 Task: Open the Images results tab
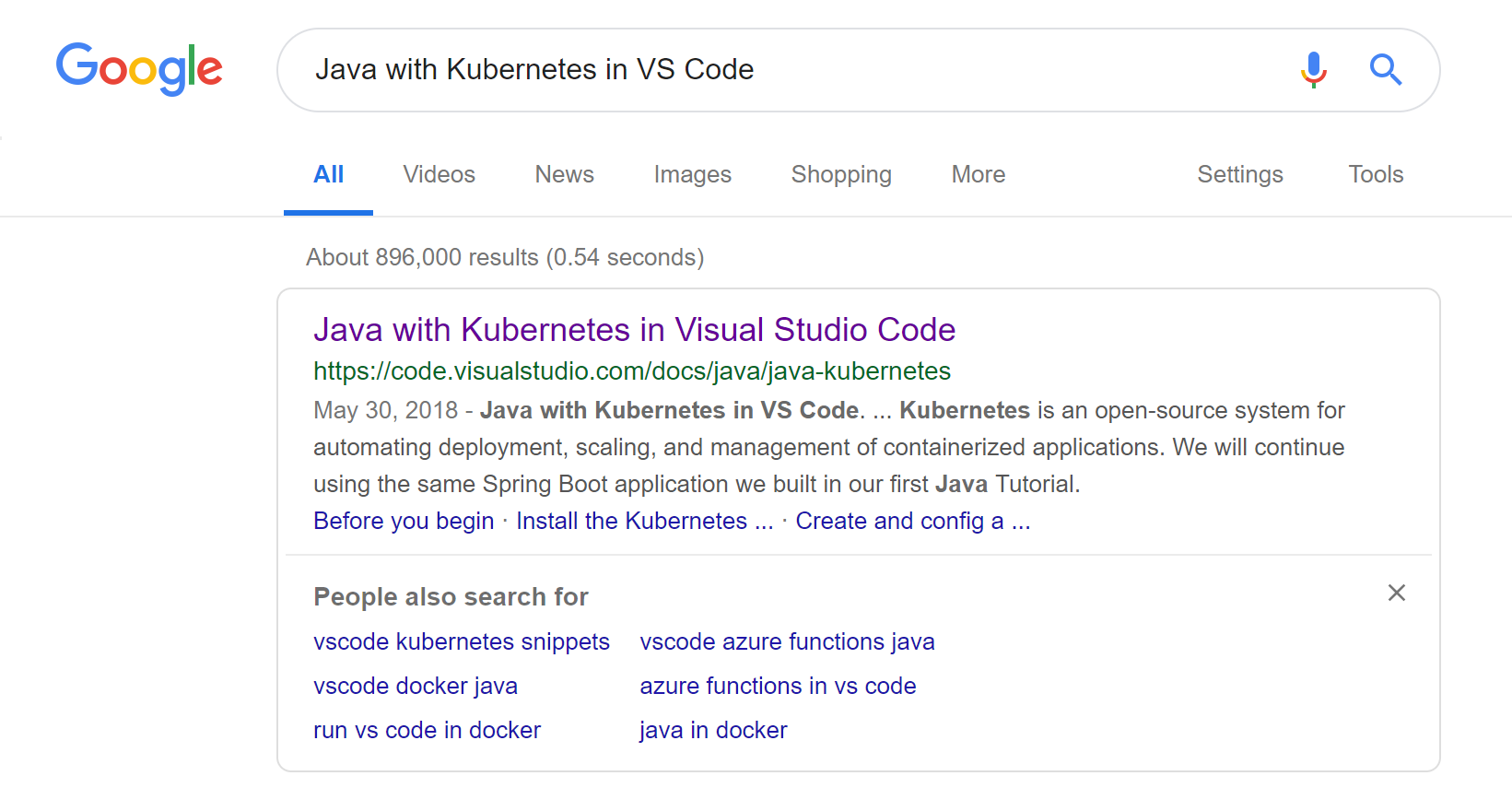tap(692, 174)
